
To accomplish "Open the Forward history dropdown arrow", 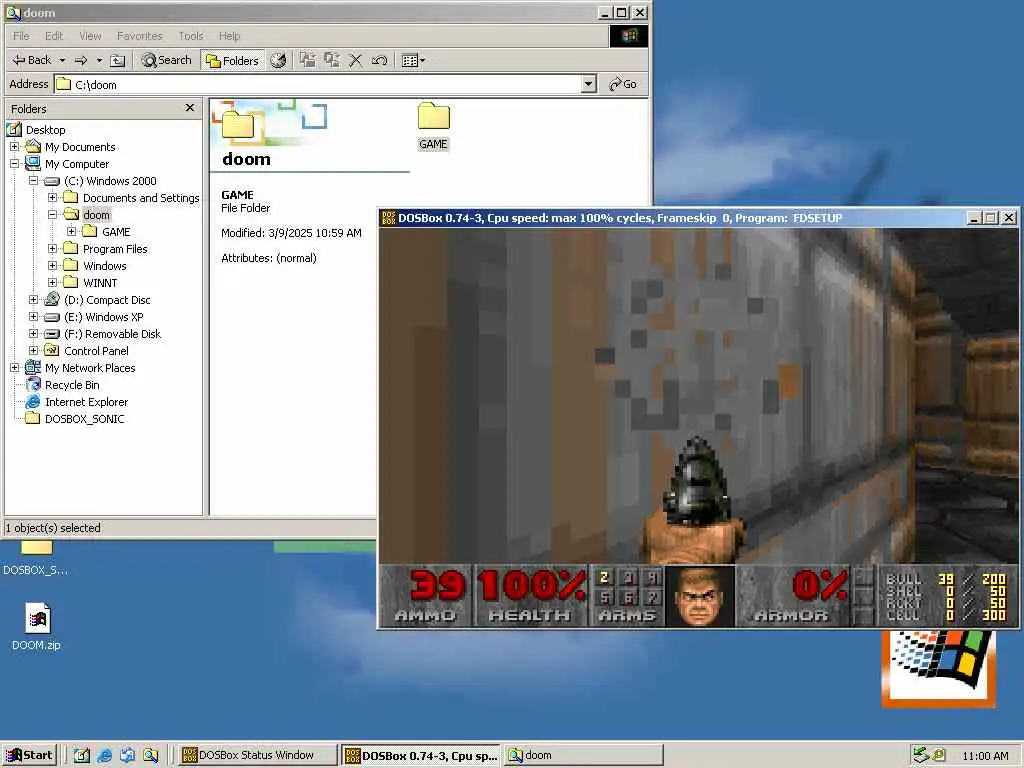I will pyautogui.click(x=99, y=60).
